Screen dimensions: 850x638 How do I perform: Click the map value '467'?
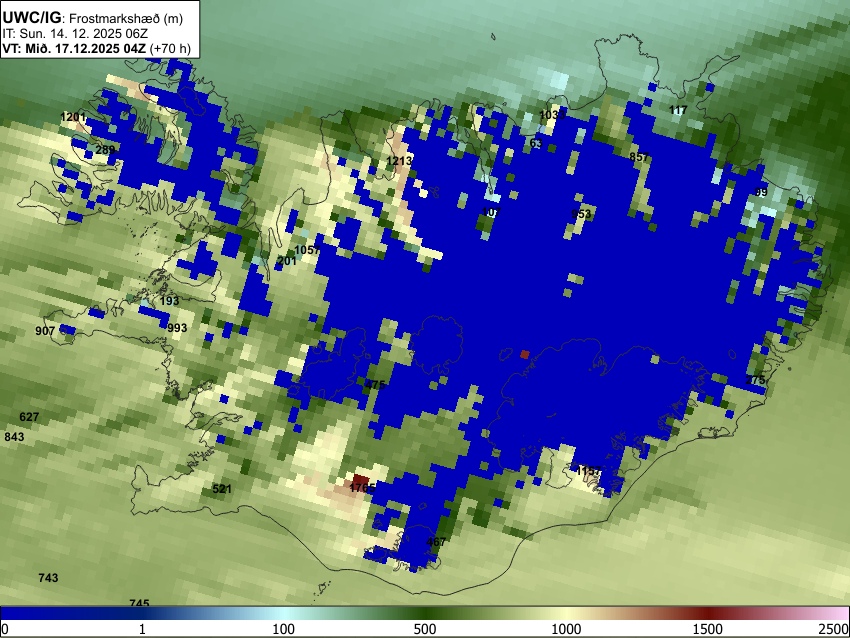[x=436, y=542]
